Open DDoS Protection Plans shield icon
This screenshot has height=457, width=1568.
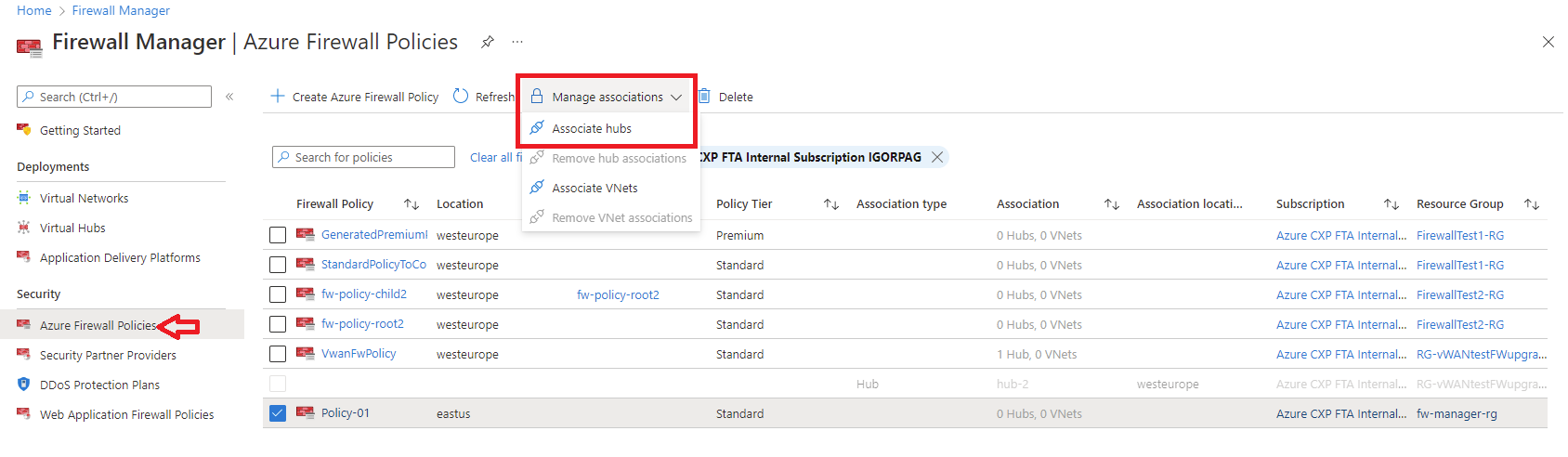click(24, 385)
